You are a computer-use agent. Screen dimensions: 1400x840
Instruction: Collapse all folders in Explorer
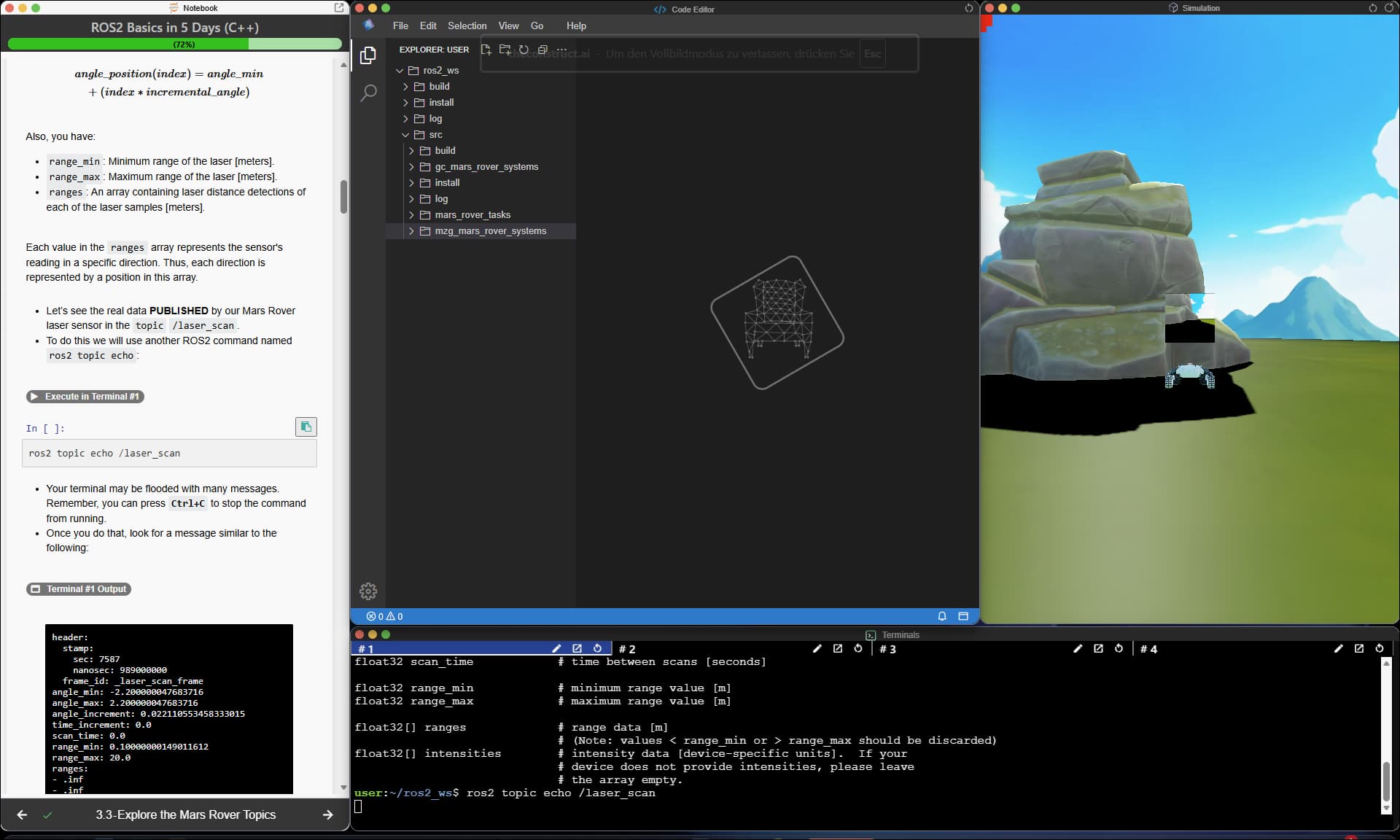click(542, 50)
